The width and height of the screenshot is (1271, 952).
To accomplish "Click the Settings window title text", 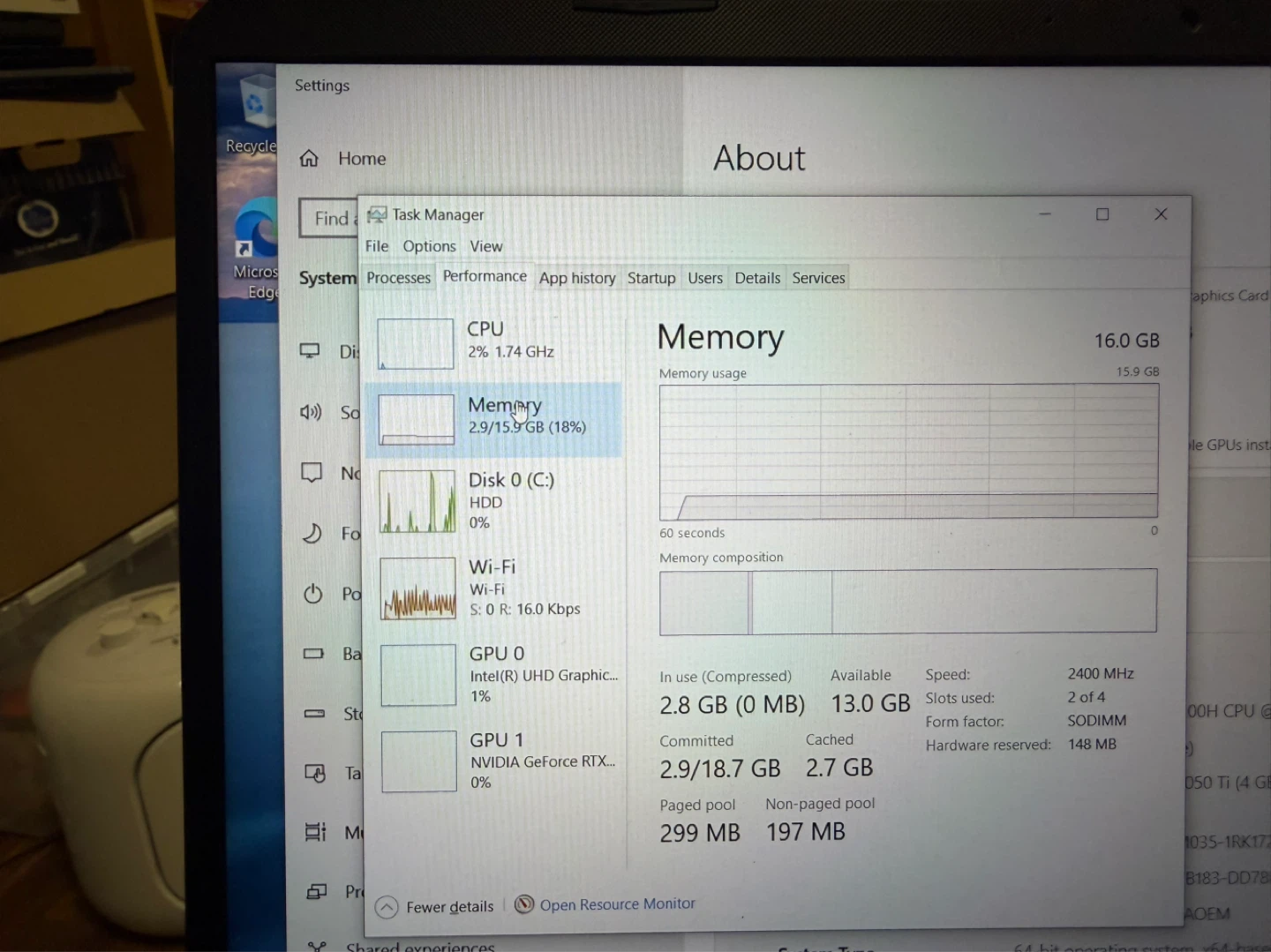I will 322,86.
